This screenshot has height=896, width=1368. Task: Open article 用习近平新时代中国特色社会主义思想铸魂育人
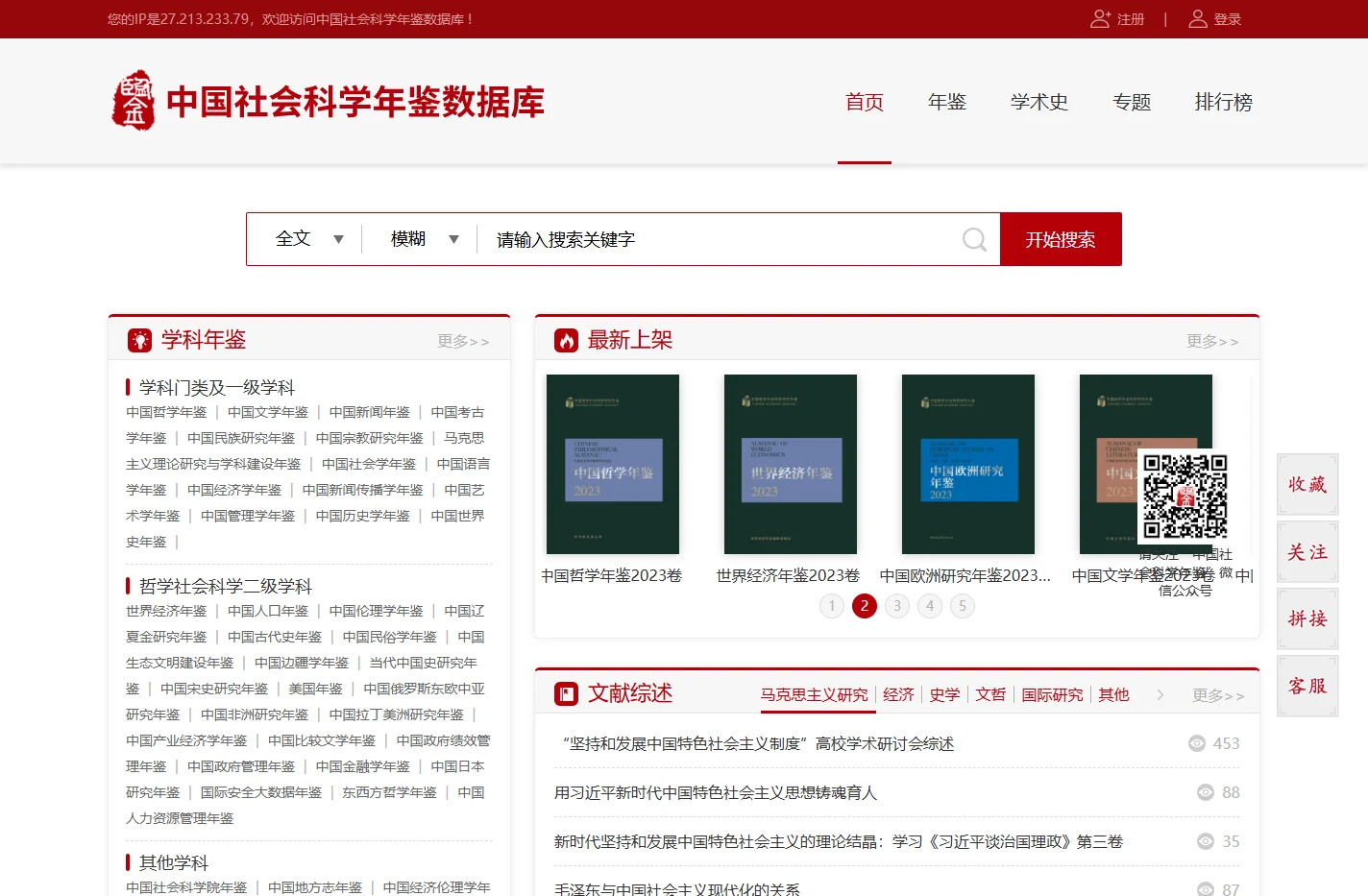pyautogui.click(x=716, y=793)
